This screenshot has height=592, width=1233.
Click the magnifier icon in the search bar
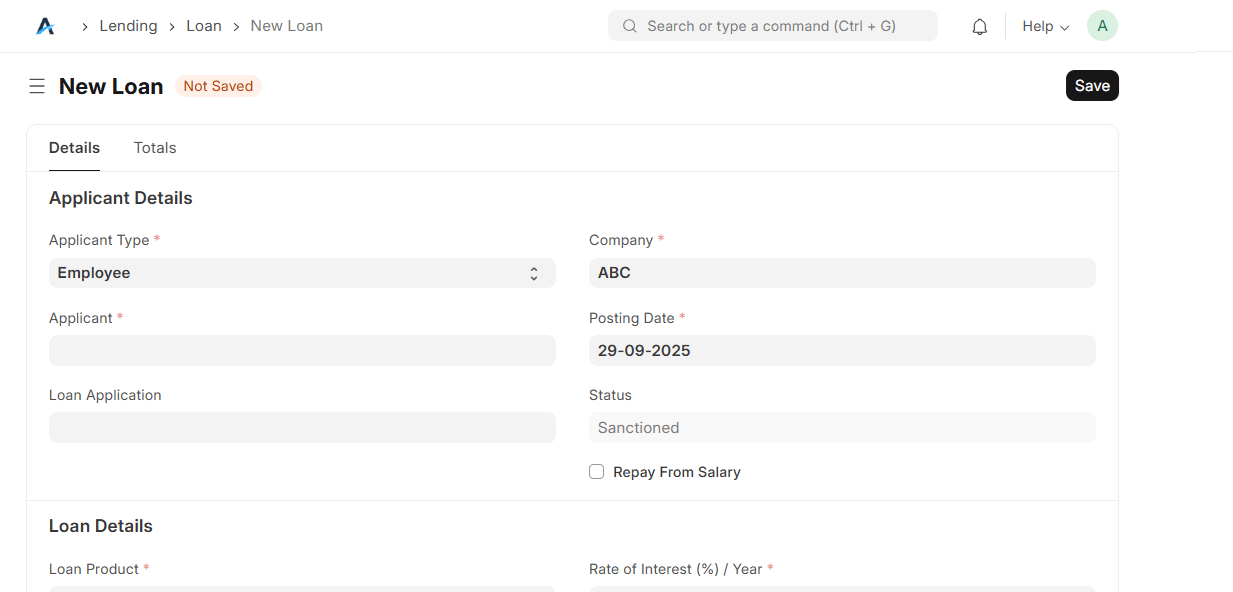[630, 26]
